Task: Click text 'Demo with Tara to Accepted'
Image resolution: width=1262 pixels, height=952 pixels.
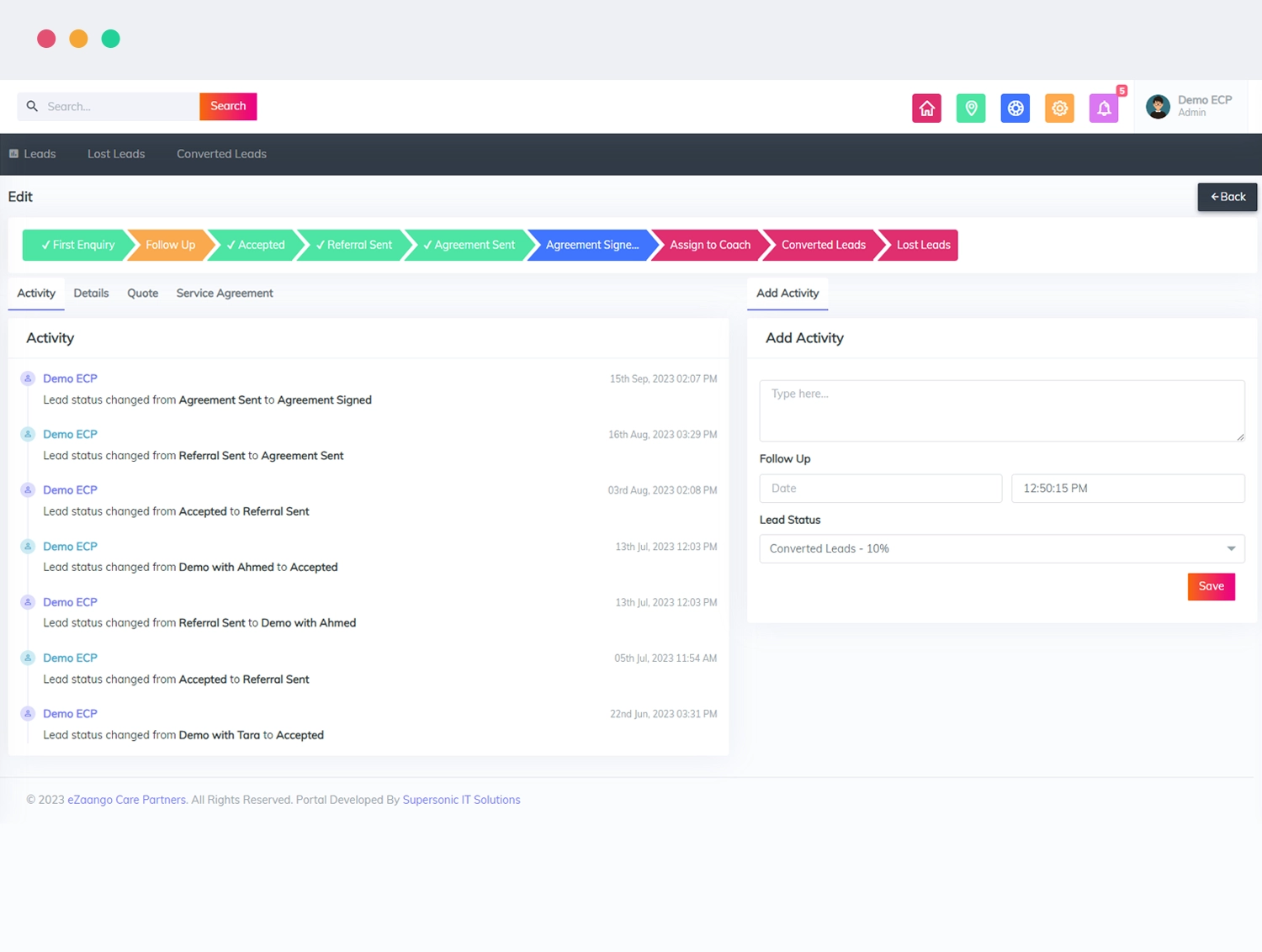Action: tap(251, 735)
